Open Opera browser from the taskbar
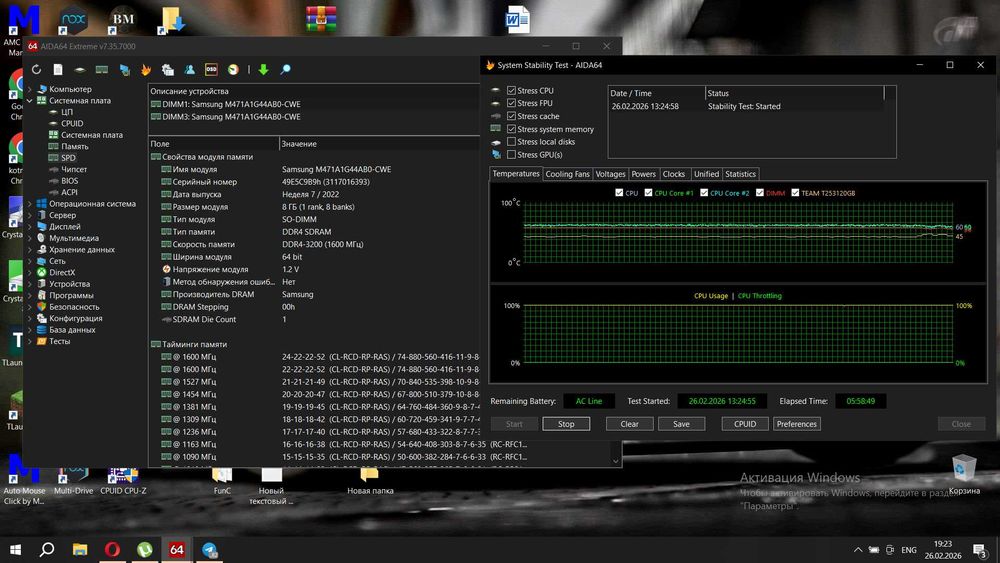The width and height of the screenshot is (1000, 563). tap(112, 549)
